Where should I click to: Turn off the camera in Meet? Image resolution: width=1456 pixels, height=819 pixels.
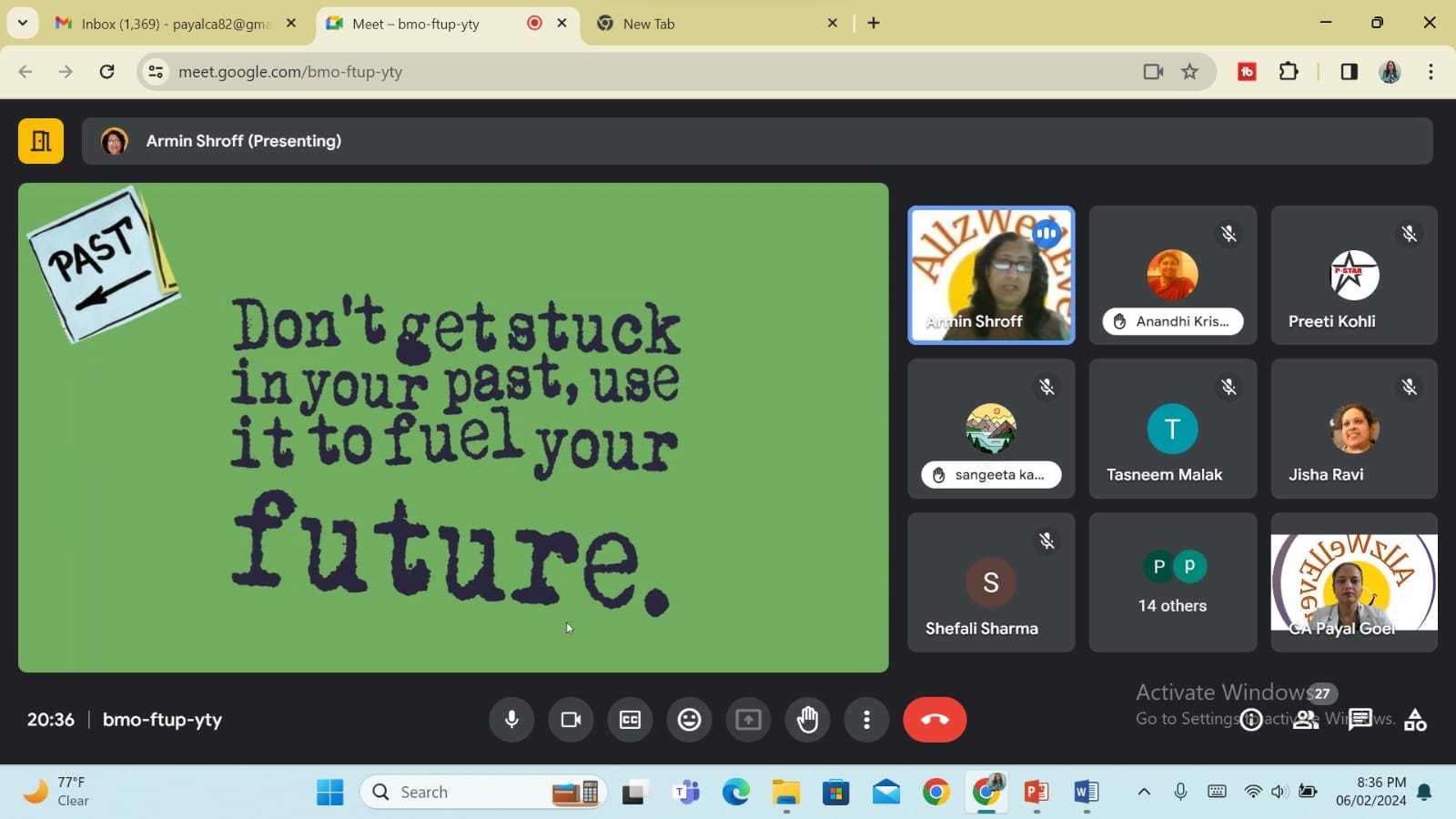tap(571, 720)
